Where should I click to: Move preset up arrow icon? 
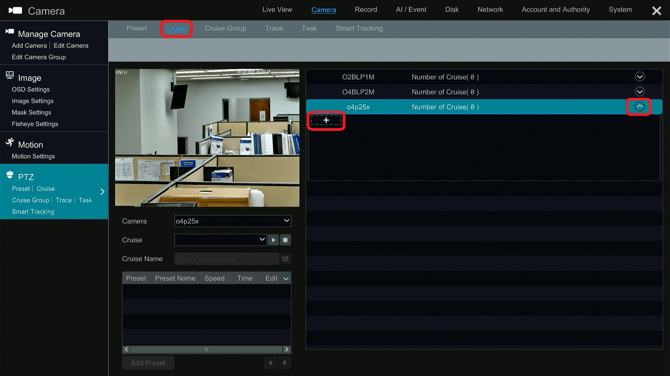(270, 363)
